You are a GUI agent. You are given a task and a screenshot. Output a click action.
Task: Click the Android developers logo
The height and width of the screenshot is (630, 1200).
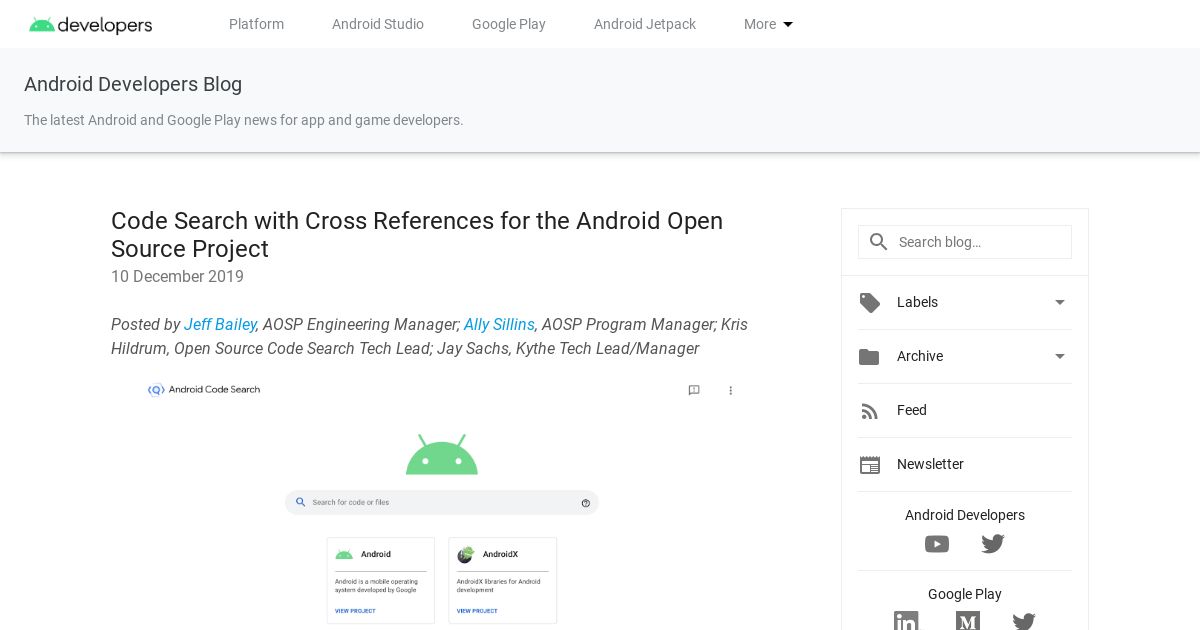coord(91,25)
